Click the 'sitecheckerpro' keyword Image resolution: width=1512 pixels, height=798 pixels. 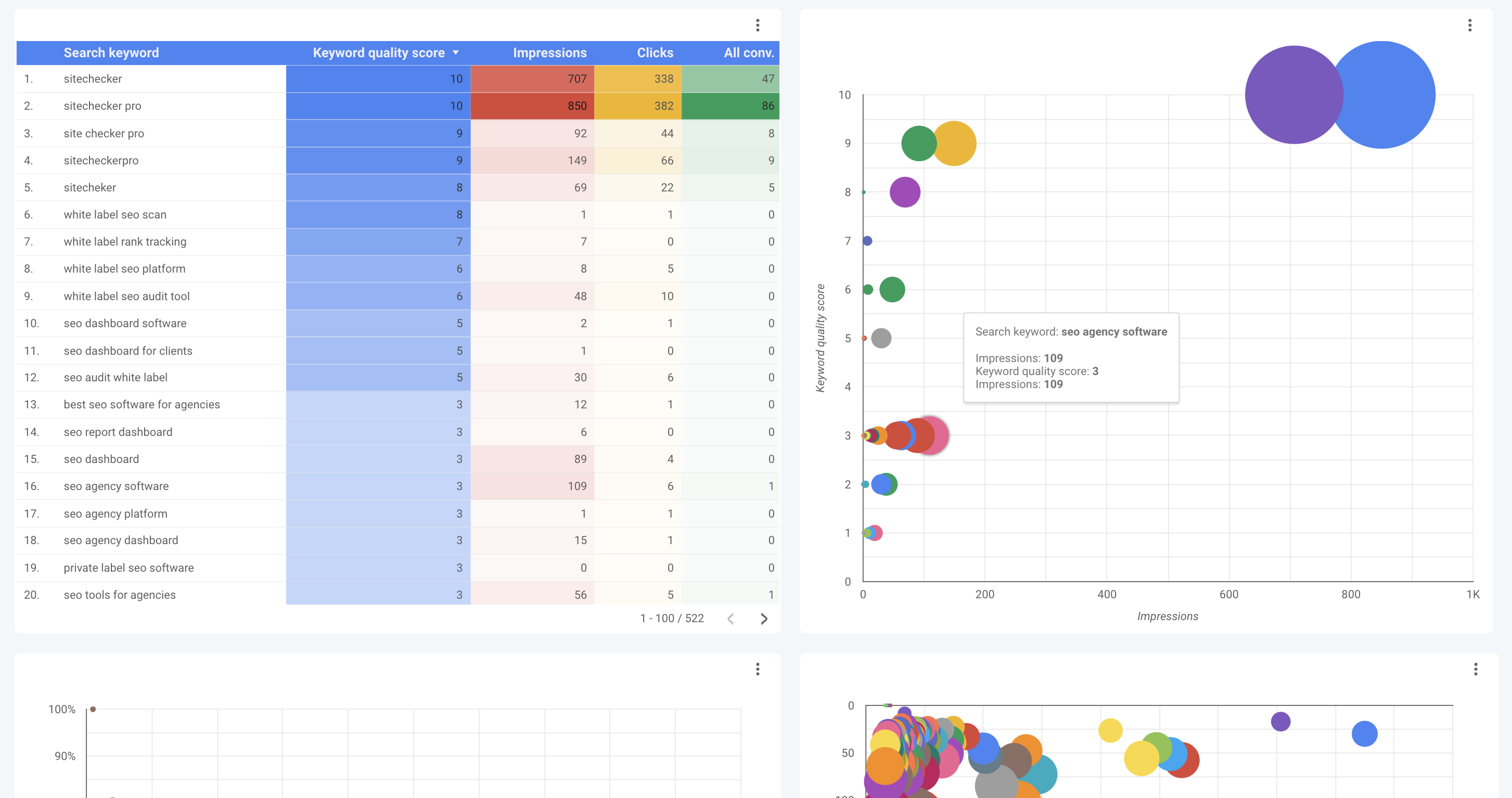pos(101,160)
